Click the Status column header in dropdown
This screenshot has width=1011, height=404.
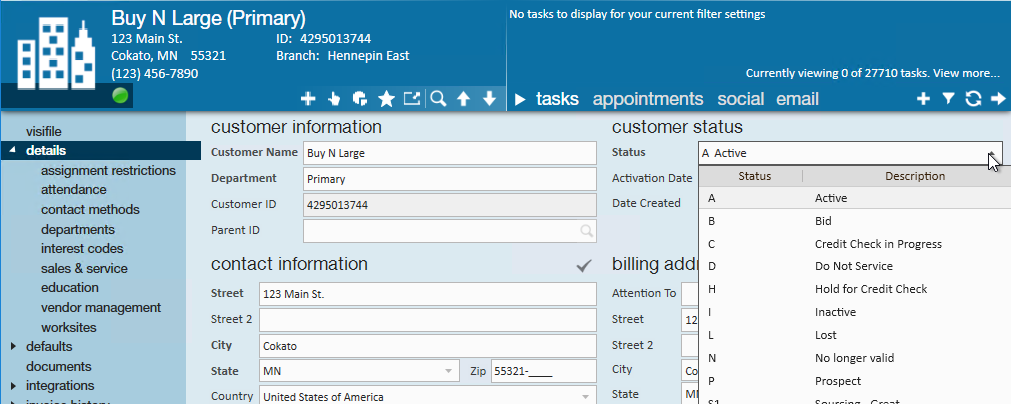pos(754,176)
